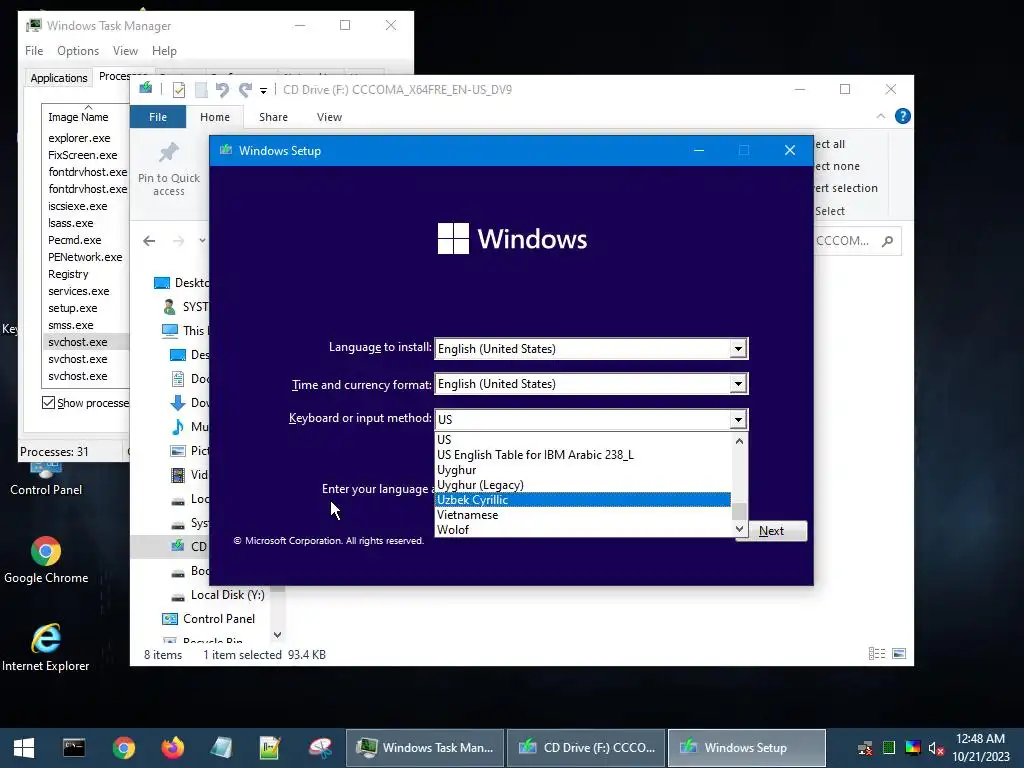Open Google Chrome from the taskbar

(123, 748)
